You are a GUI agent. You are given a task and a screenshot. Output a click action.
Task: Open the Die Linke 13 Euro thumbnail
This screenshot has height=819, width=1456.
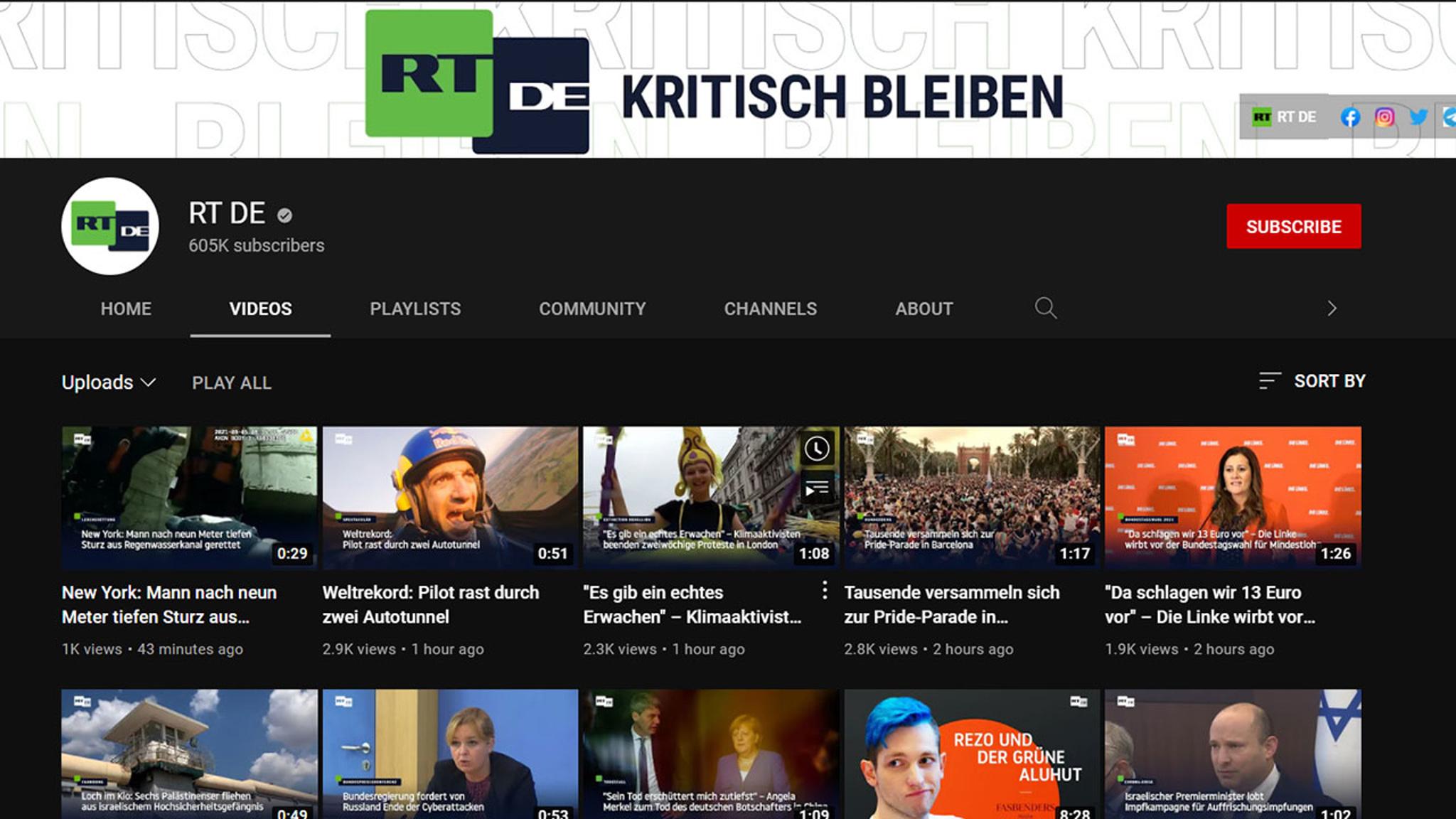click(1233, 498)
